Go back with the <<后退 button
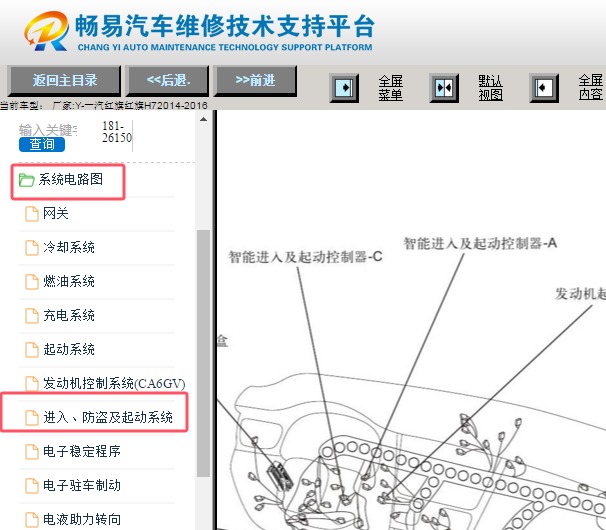The width and height of the screenshot is (606, 530). click(168, 80)
